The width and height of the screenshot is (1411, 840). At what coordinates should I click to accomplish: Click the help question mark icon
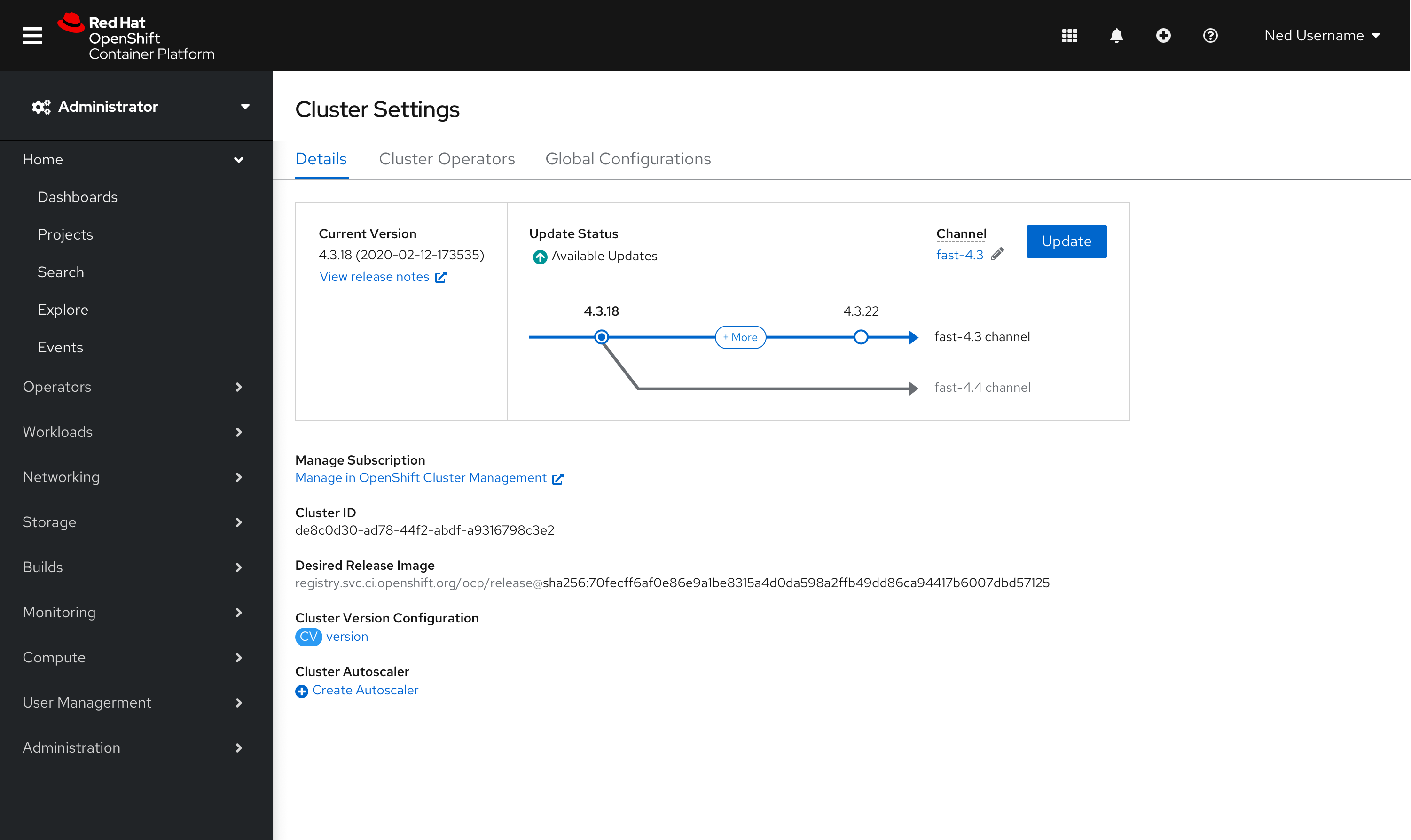[1208, 35]
